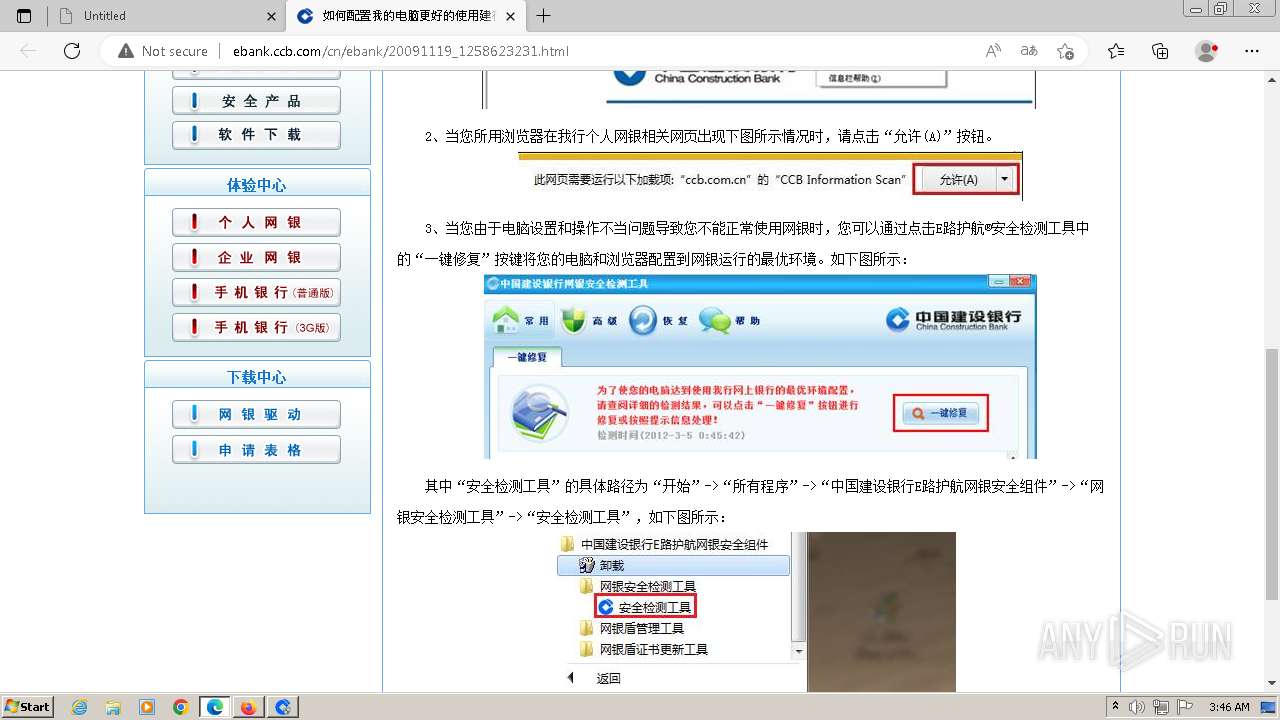
Task: Go back one page
Action: pos(28,51)
